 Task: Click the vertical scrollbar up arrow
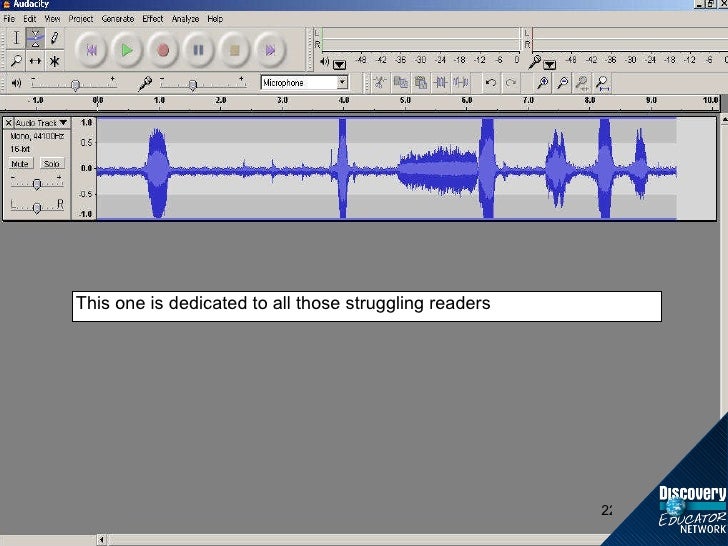pos(724,121)
